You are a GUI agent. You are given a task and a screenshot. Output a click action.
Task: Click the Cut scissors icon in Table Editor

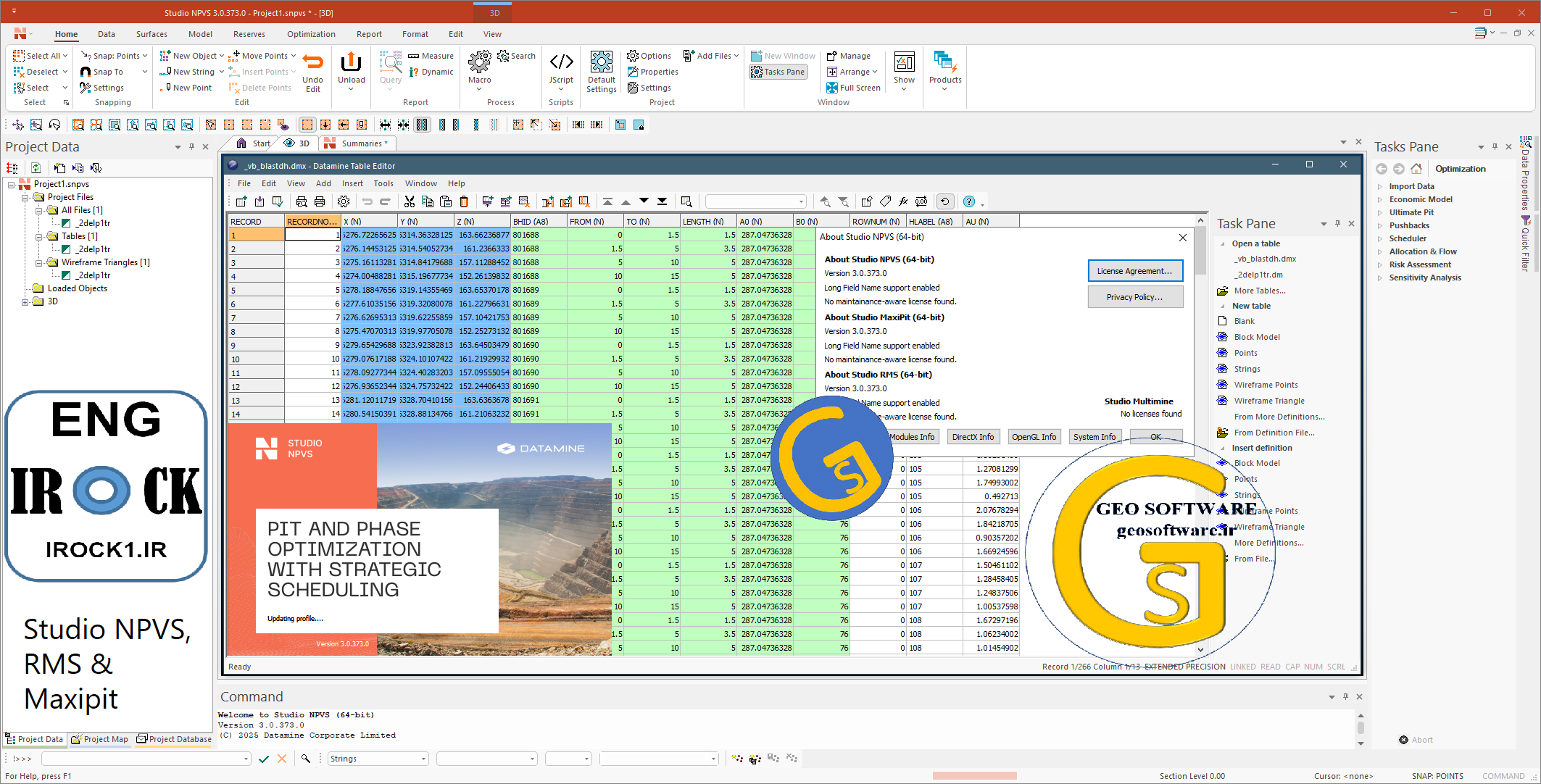point(410,201)
